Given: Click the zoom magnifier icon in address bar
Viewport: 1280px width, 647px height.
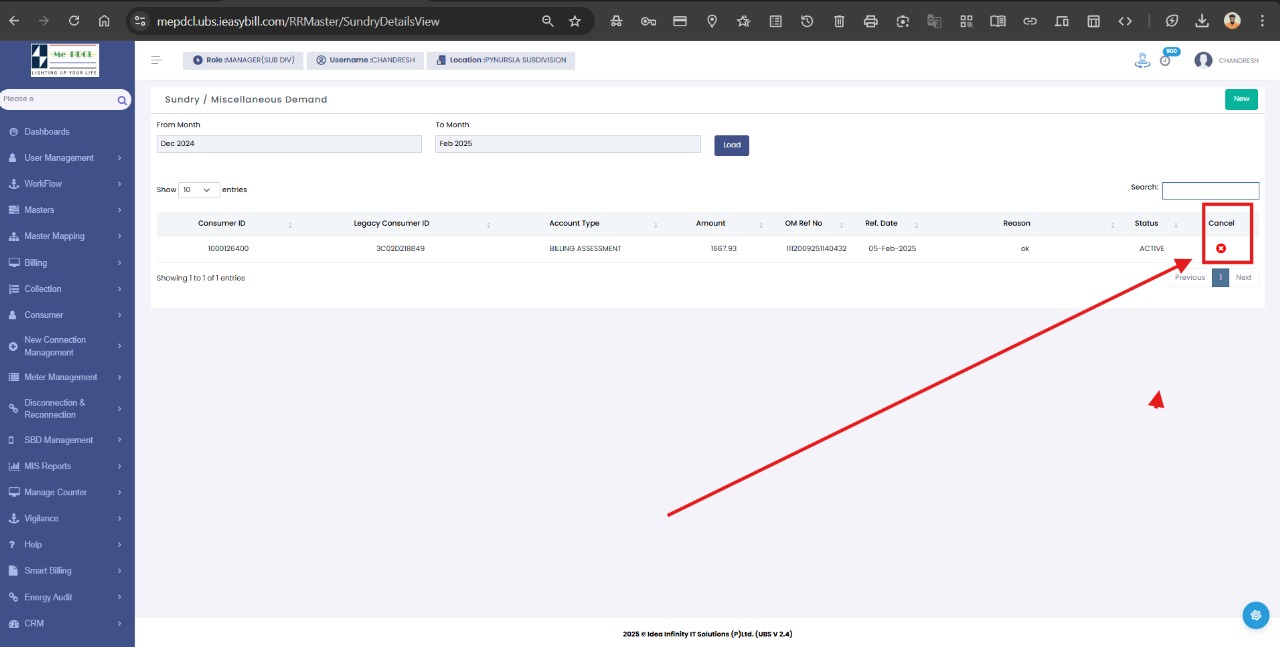Looking at the screenshot, I should (547, 20).
